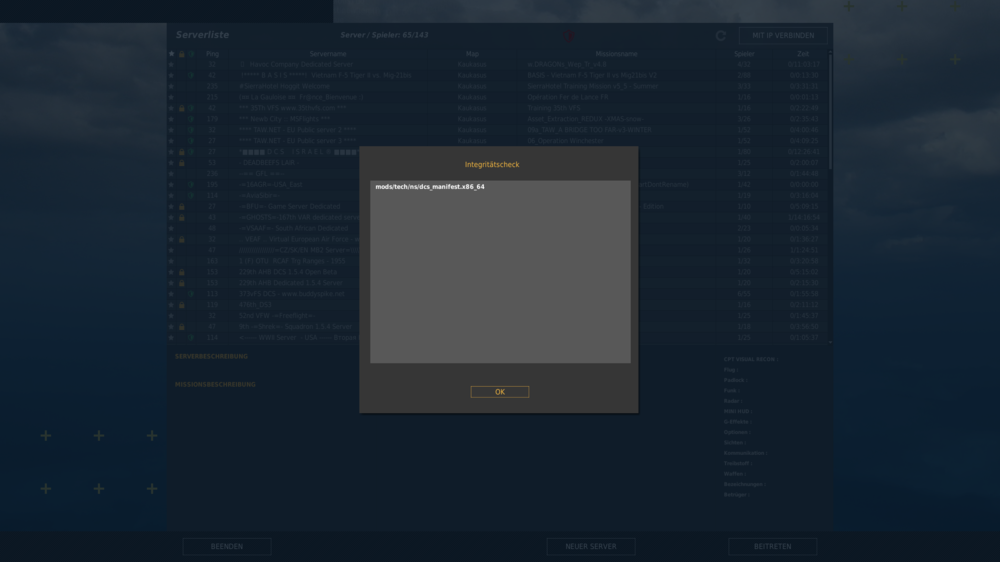The width and height of the screenshot is (1000, 562).
Task: Click mission name 06_Operation Winchester
Action: pyautogui.click(x=565, y=140)
